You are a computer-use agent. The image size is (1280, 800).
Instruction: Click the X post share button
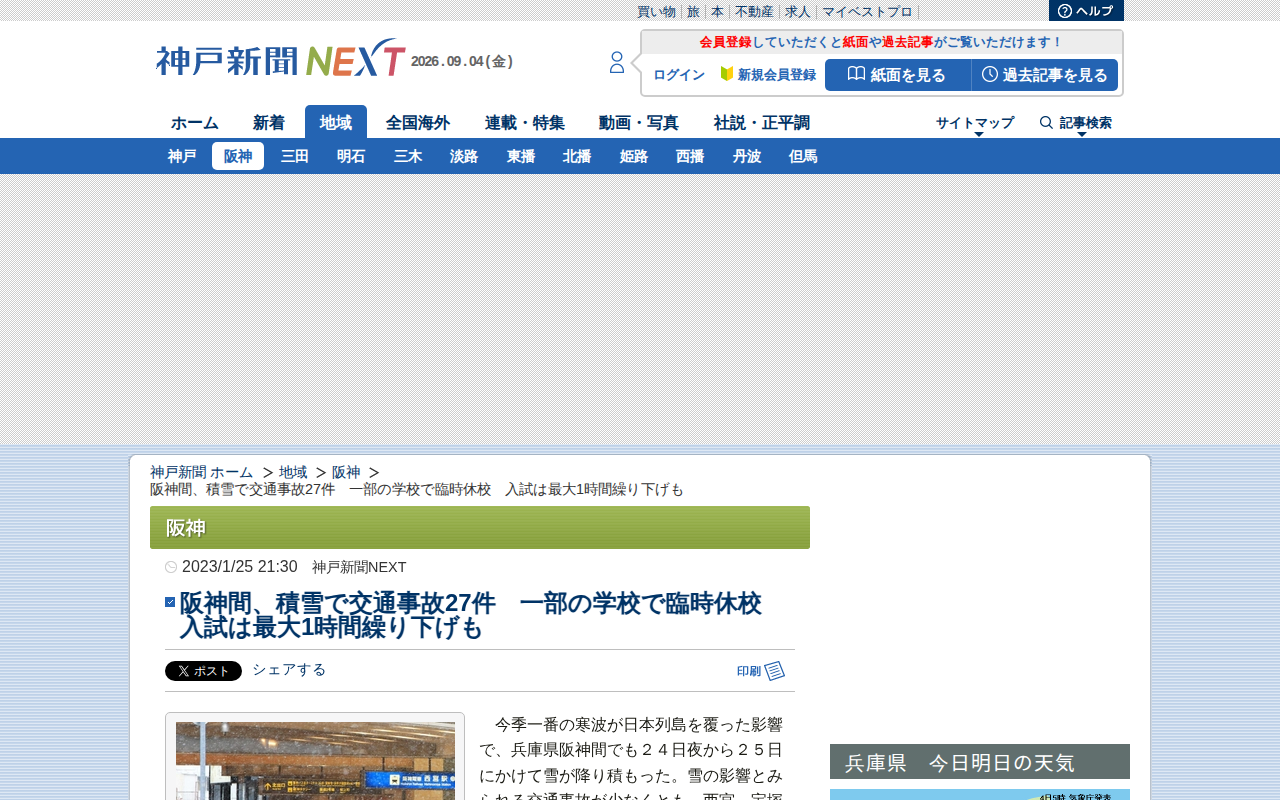pos(203,671)
